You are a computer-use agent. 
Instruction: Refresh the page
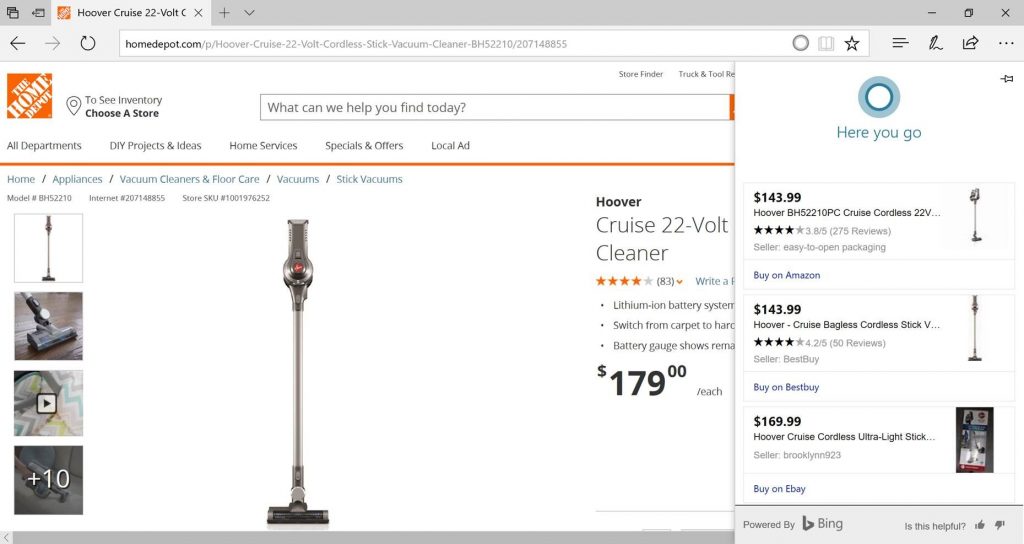pyautogui.click(x=87, y=43)
